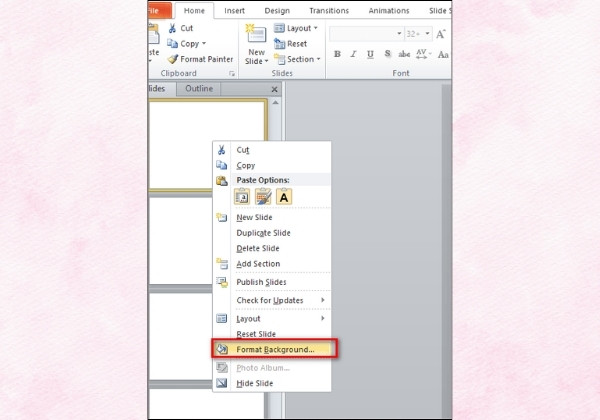
Task: Paste using Destination Theme option
Action: click(x=242, y=197)
